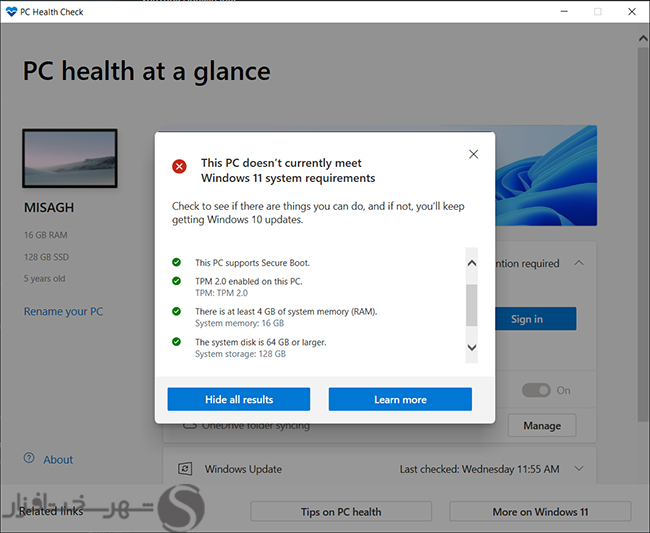Click the Windows Update label
This screenshot has width=650, height=533.
(243, 469)
